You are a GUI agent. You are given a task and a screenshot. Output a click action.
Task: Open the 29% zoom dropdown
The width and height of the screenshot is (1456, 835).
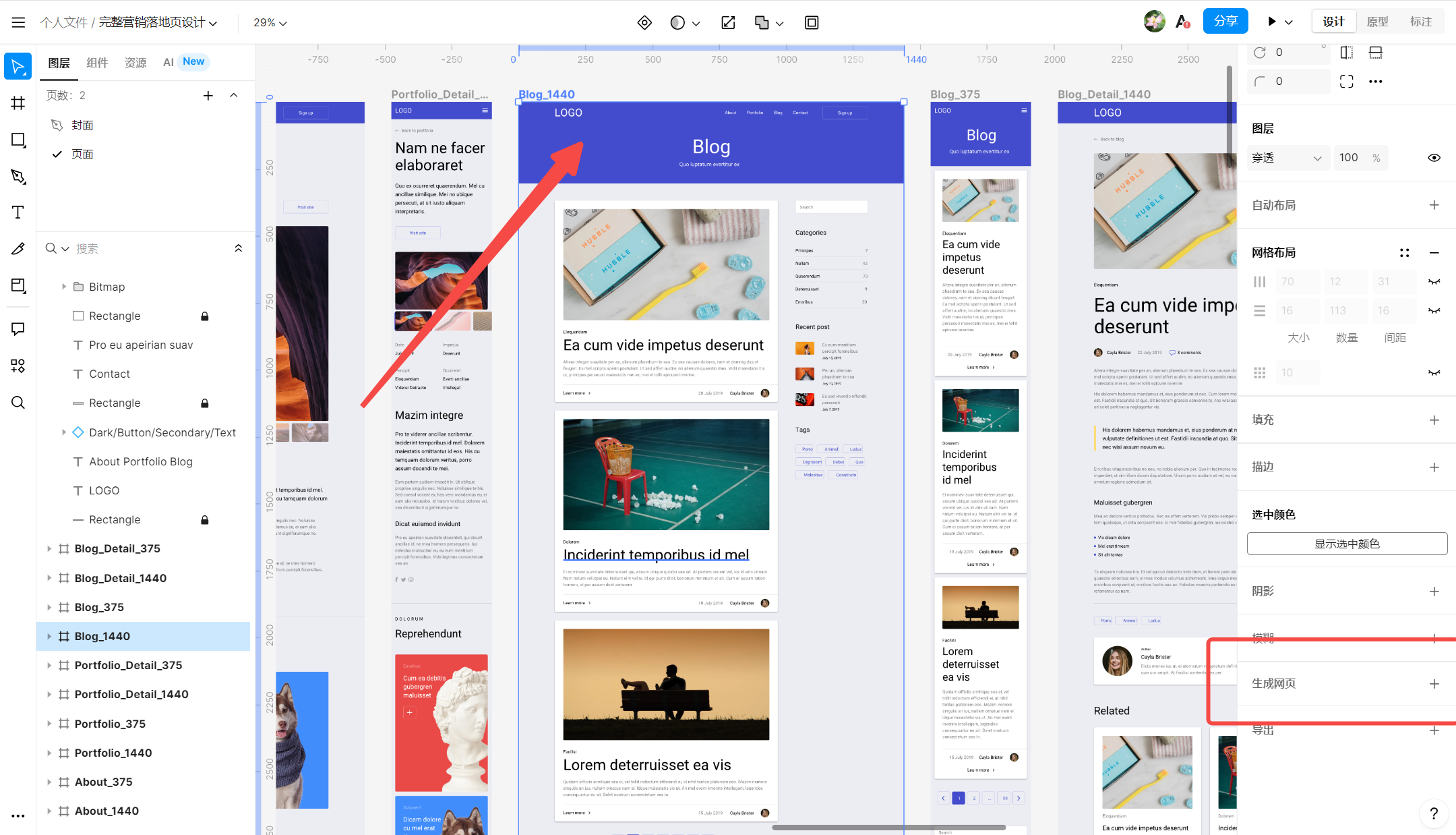(x=270, y=22)
